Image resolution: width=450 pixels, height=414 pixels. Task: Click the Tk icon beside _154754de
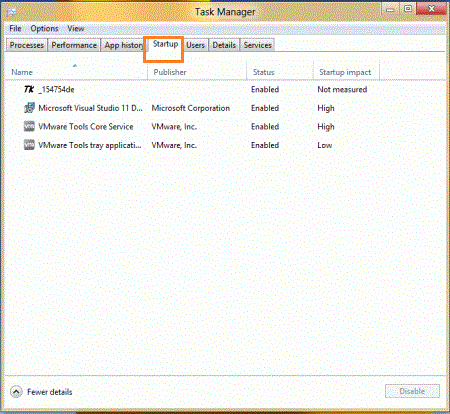pyautogui.click(x=29, y=89)
